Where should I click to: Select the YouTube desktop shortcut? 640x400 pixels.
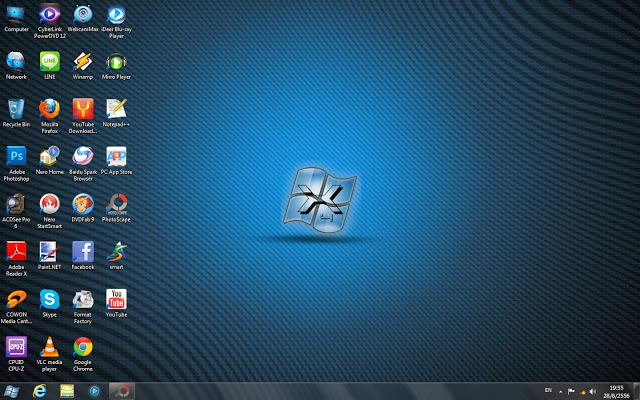(x=116, y=303)
